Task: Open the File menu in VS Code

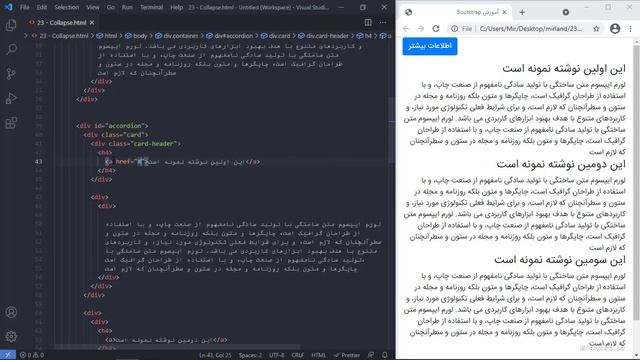Action: click(24, 7)
